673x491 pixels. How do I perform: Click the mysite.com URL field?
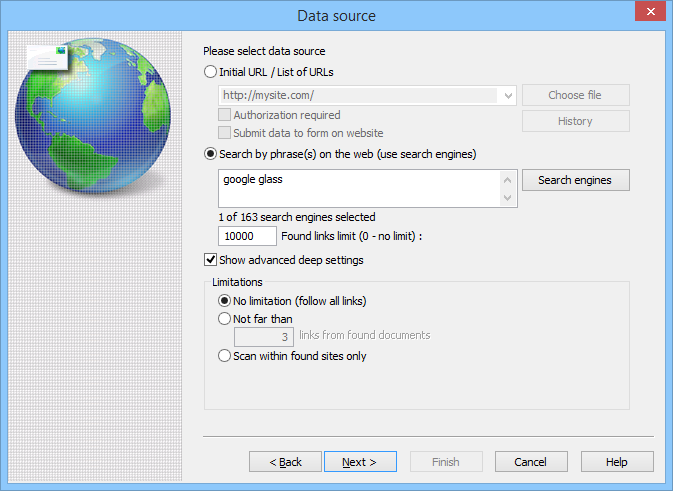pyautogui.click(x=358, y=96)
